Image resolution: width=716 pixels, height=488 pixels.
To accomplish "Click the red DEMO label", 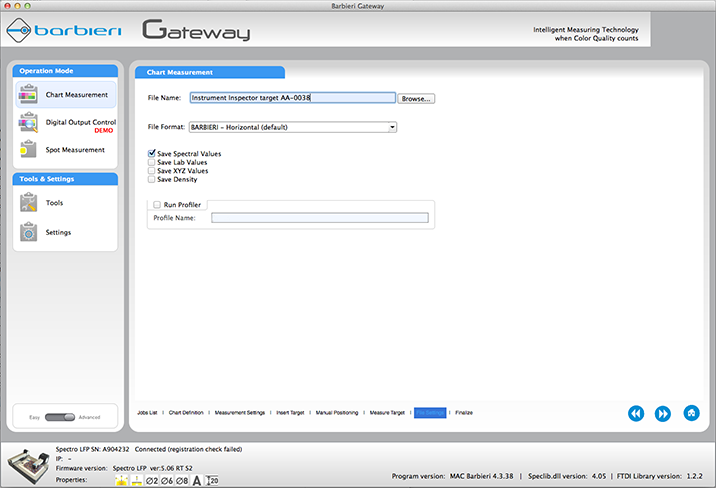I will (x=104, y=131).
